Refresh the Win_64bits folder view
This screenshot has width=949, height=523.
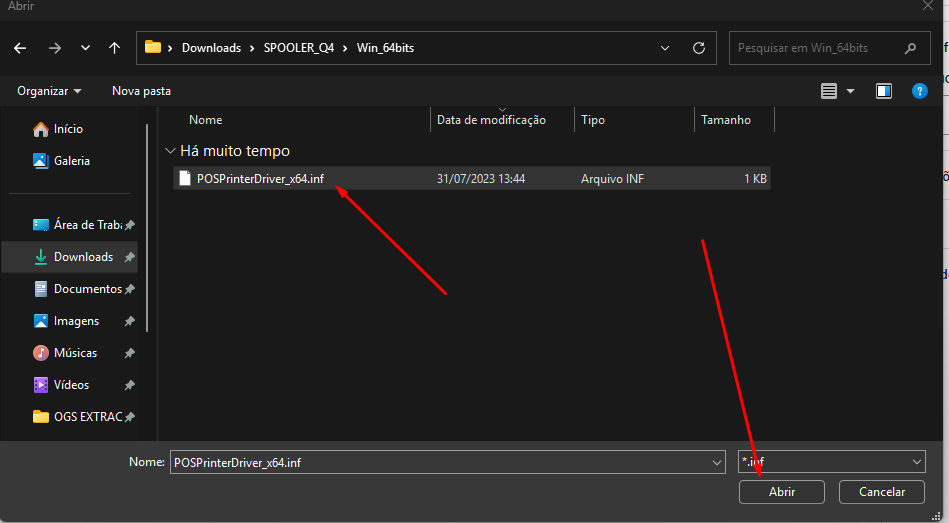pos(699,48)
